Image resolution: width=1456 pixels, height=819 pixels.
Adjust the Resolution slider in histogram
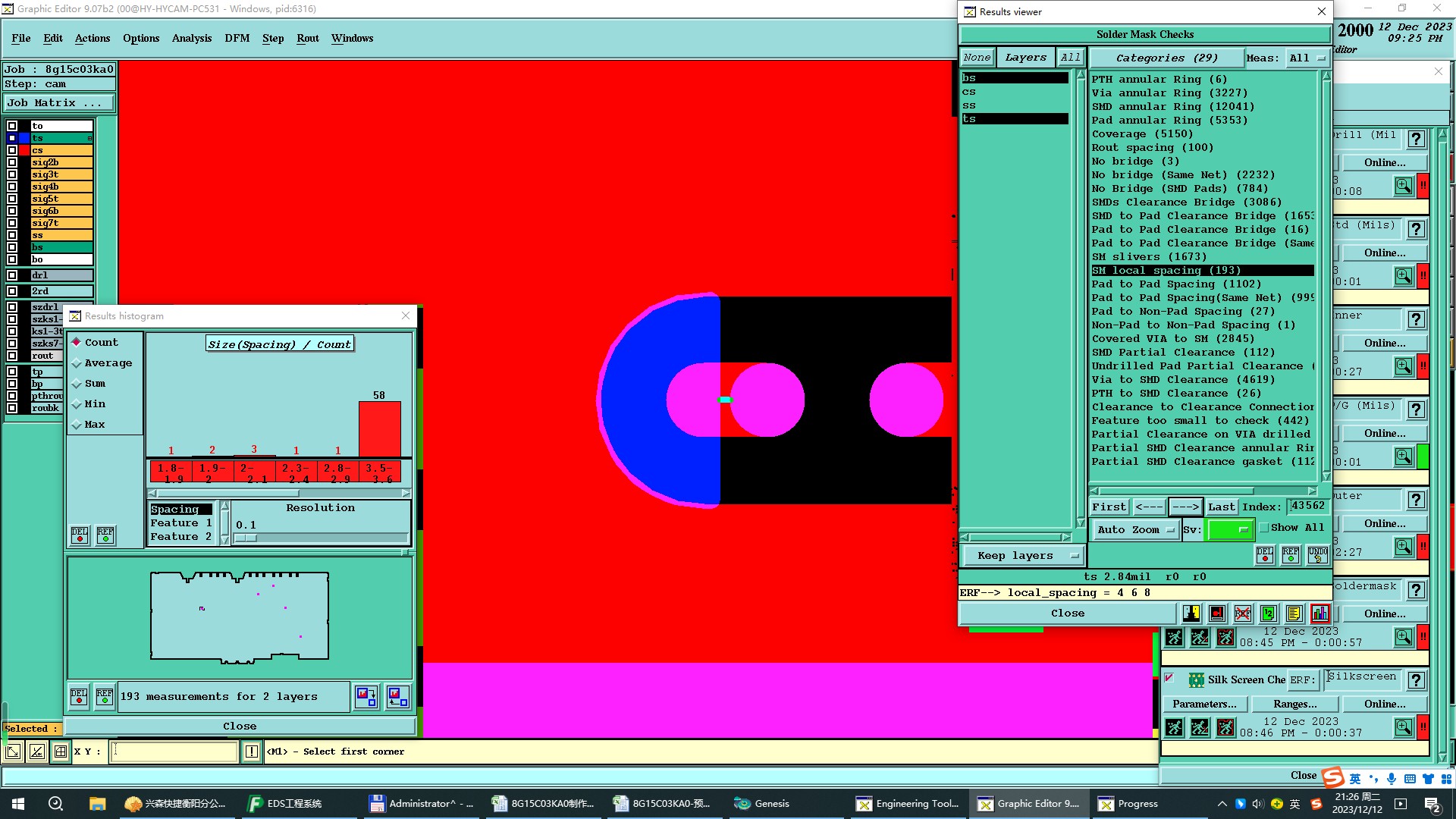(246, 538)
